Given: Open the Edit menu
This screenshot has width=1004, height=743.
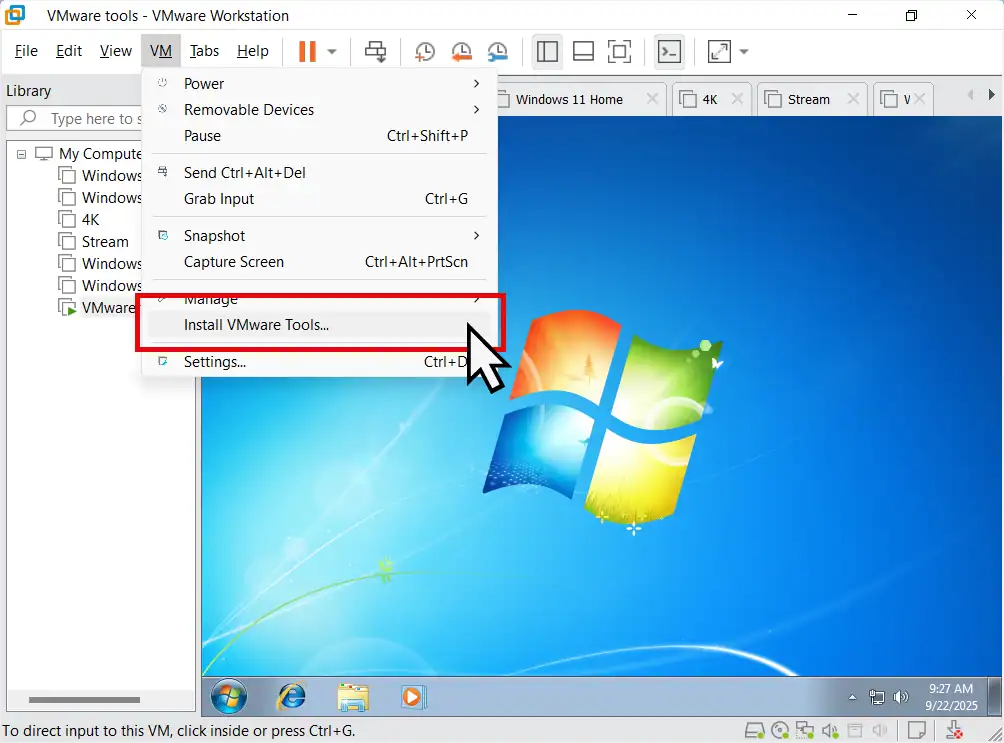Looking at the screenshot, I should pos(69,51).
